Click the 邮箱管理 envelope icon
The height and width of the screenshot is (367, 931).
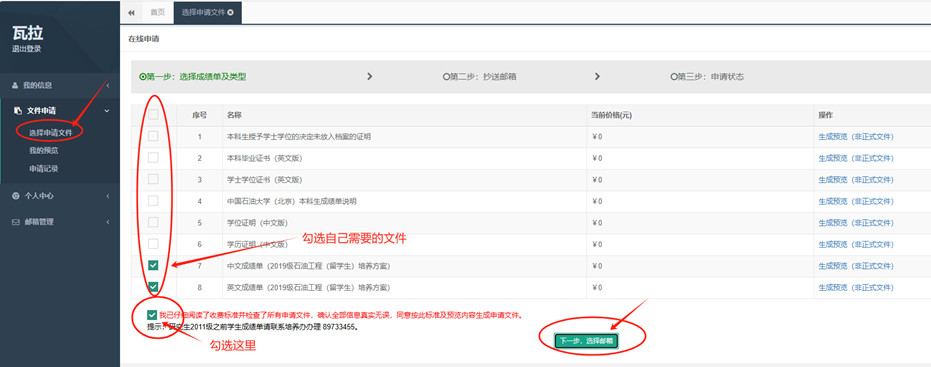[x=16, y=222]
